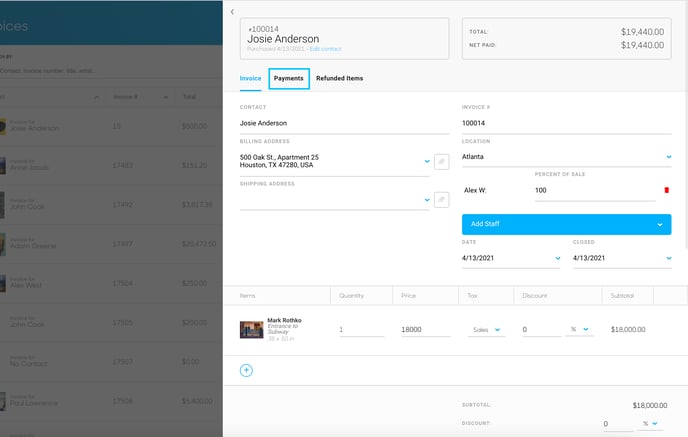This screenshot has width=688, height=437.
Task: Click the Mark Rothko item title
Action: tap(284, 320)
